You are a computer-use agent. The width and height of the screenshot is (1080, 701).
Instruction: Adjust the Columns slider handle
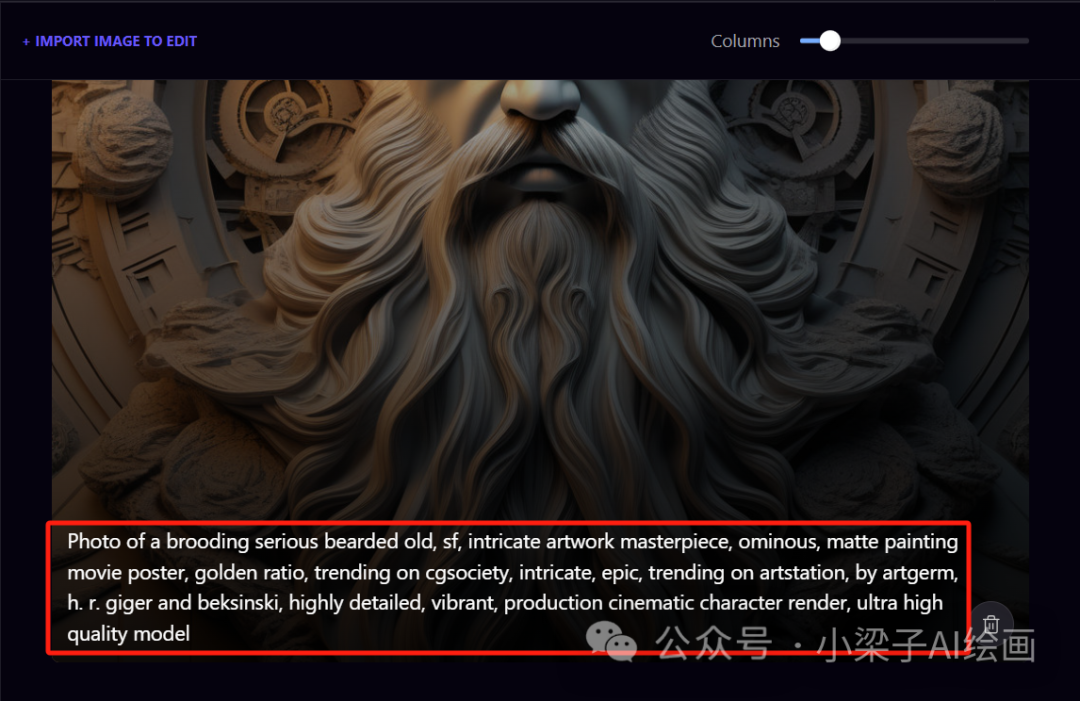830,41
